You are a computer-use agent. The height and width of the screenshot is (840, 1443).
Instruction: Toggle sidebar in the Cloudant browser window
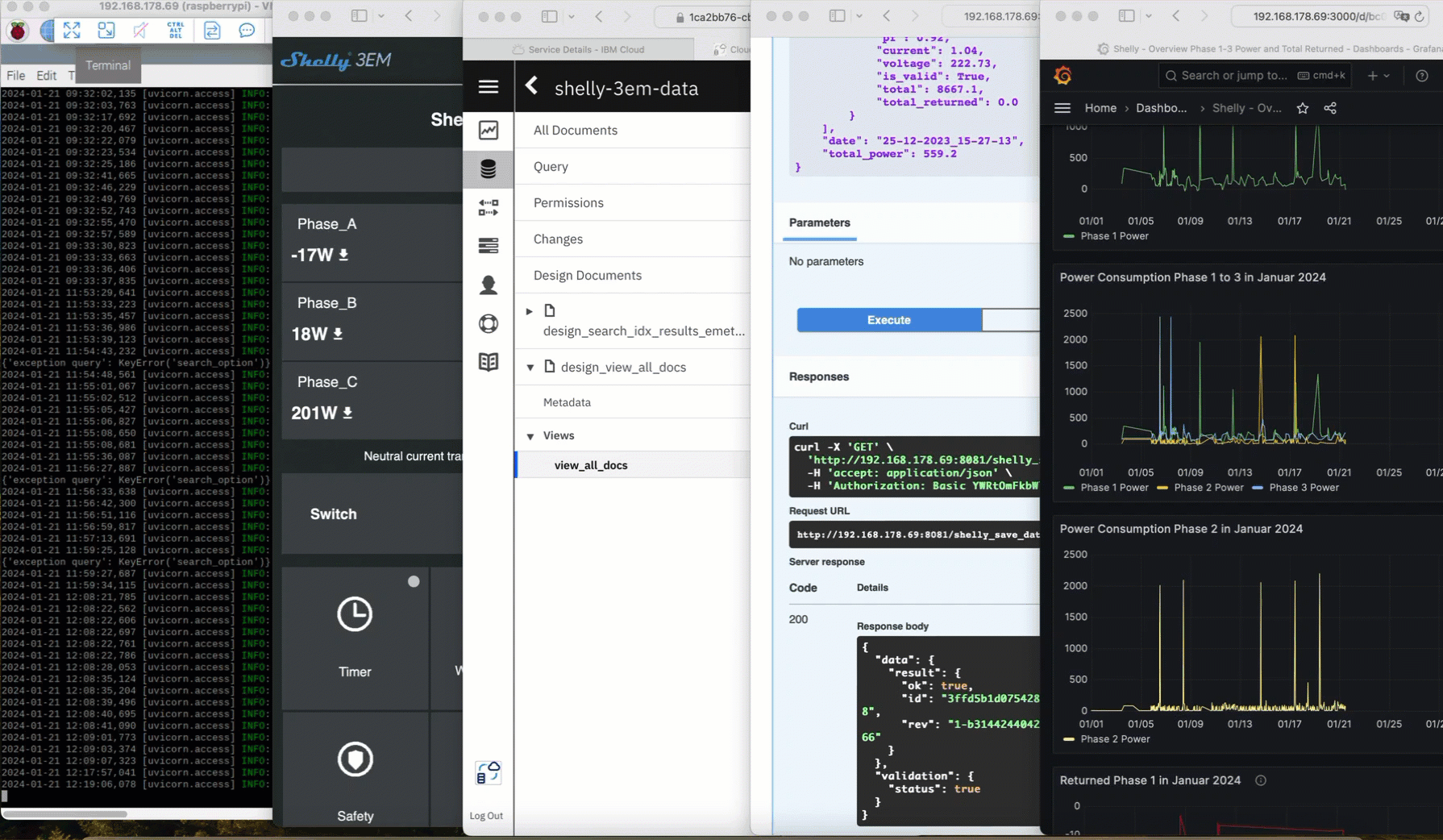[x=550, y=16]
